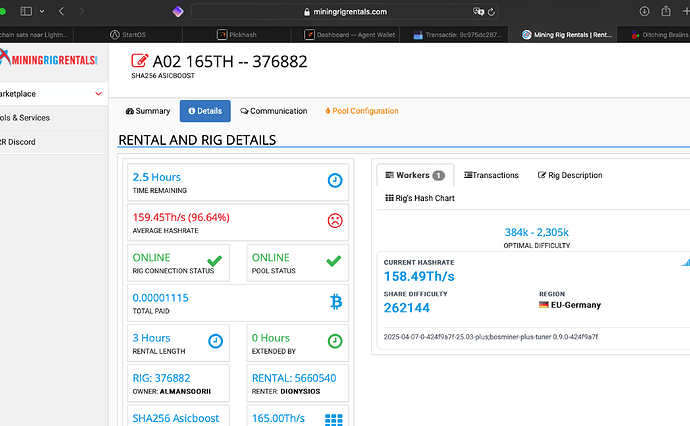Click the A02 165TH -- 376882 title
690x426 pixels.
tap(230, 61)
